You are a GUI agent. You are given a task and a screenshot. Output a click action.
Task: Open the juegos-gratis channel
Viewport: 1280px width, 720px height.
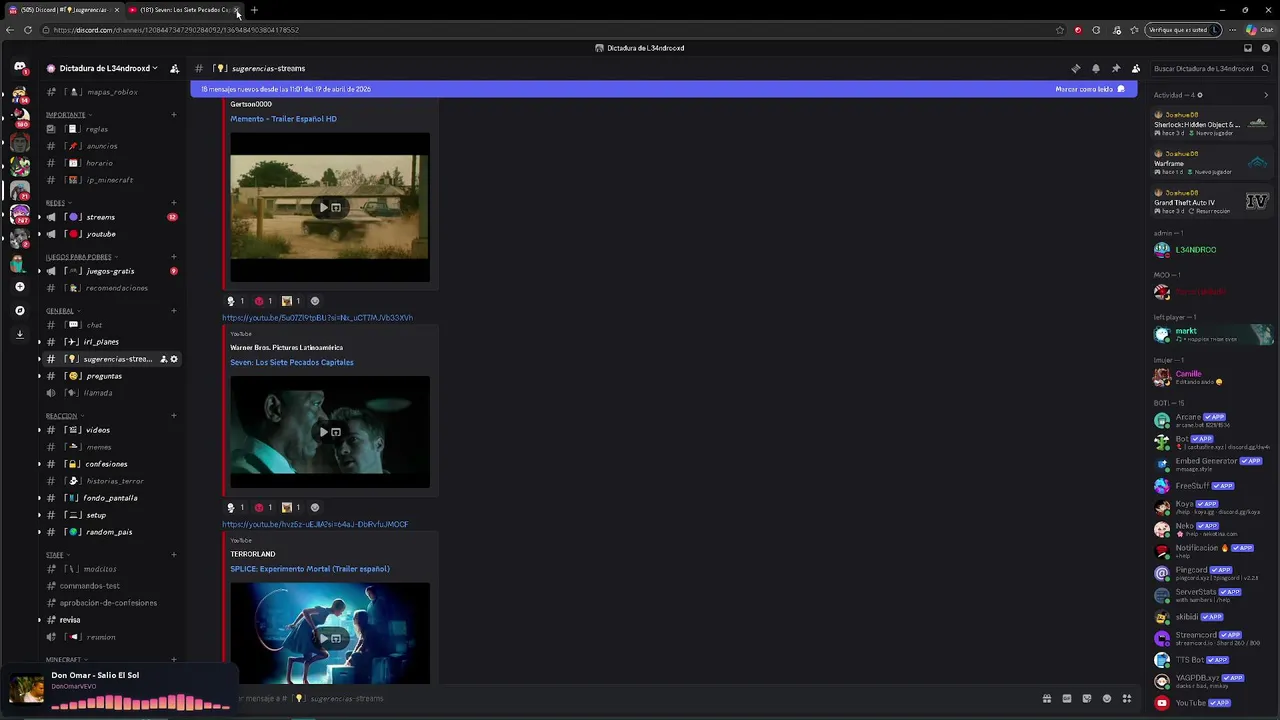click(x=110, y=271)
